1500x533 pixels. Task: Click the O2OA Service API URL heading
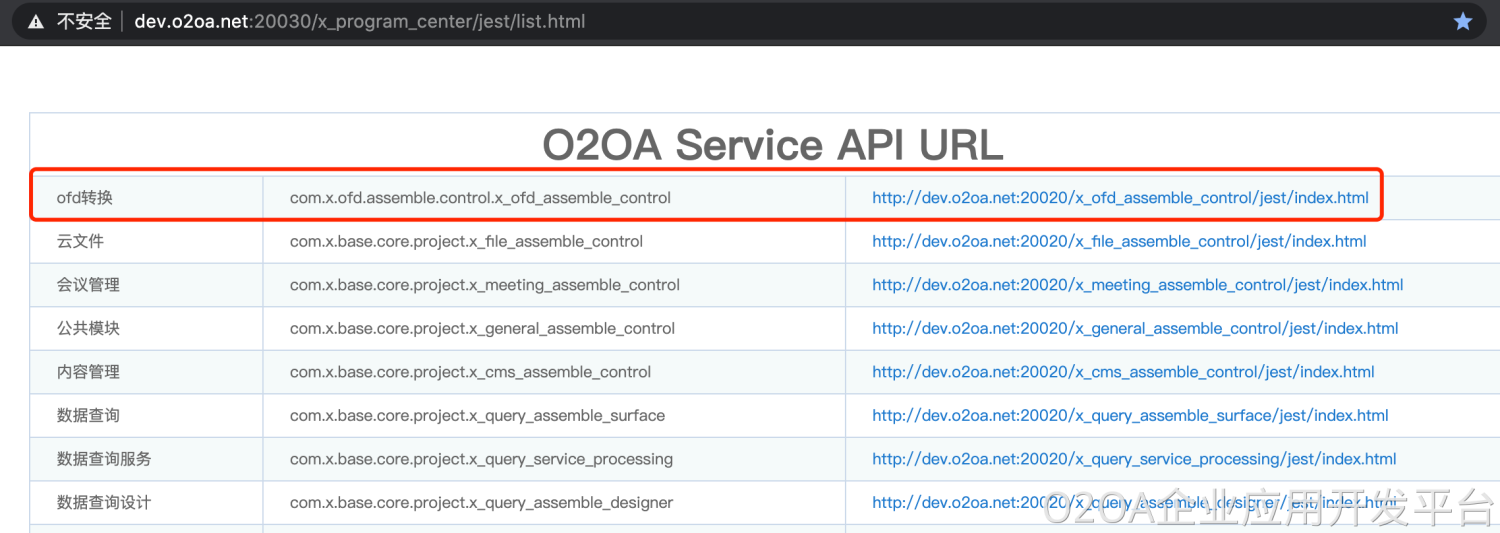[x=772, y=146]
